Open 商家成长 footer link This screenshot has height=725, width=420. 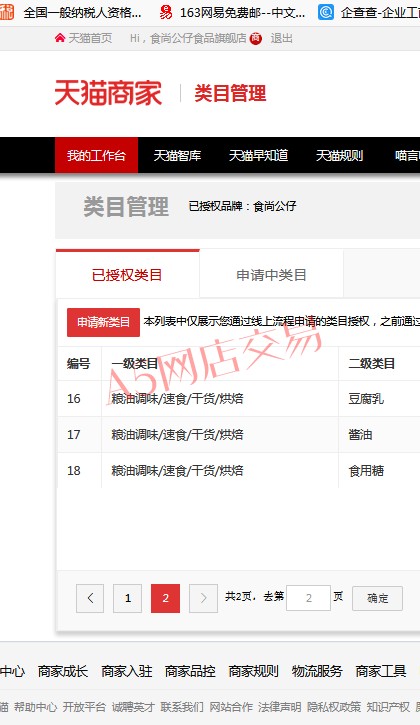(63, 671)
